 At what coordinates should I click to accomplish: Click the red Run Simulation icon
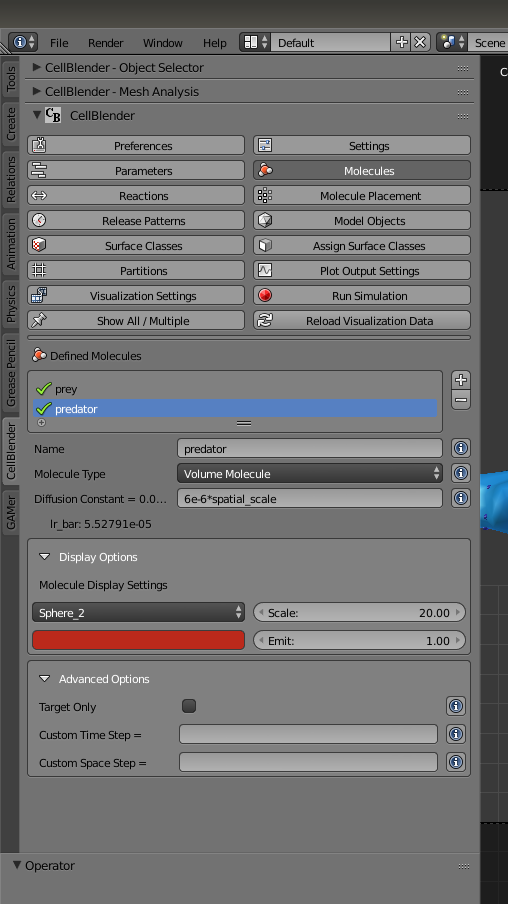pos(265,295)
